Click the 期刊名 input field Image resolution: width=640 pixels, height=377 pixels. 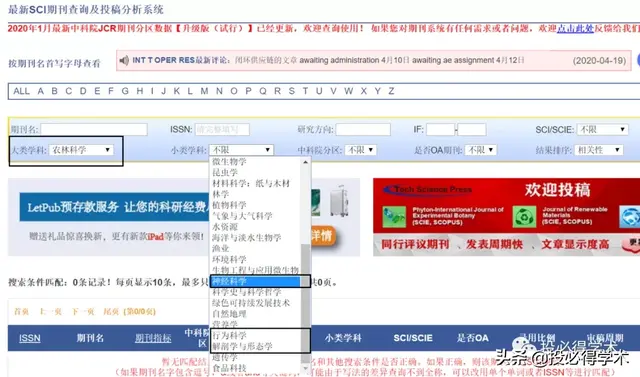[94, 129]
